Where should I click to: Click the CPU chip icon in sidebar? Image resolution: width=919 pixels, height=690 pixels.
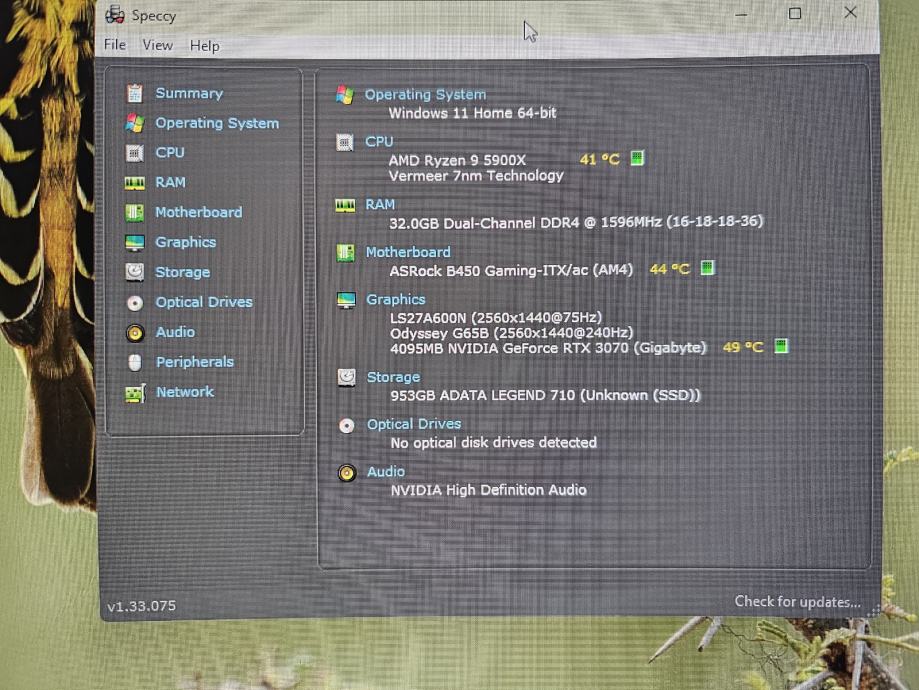point(135,153)
